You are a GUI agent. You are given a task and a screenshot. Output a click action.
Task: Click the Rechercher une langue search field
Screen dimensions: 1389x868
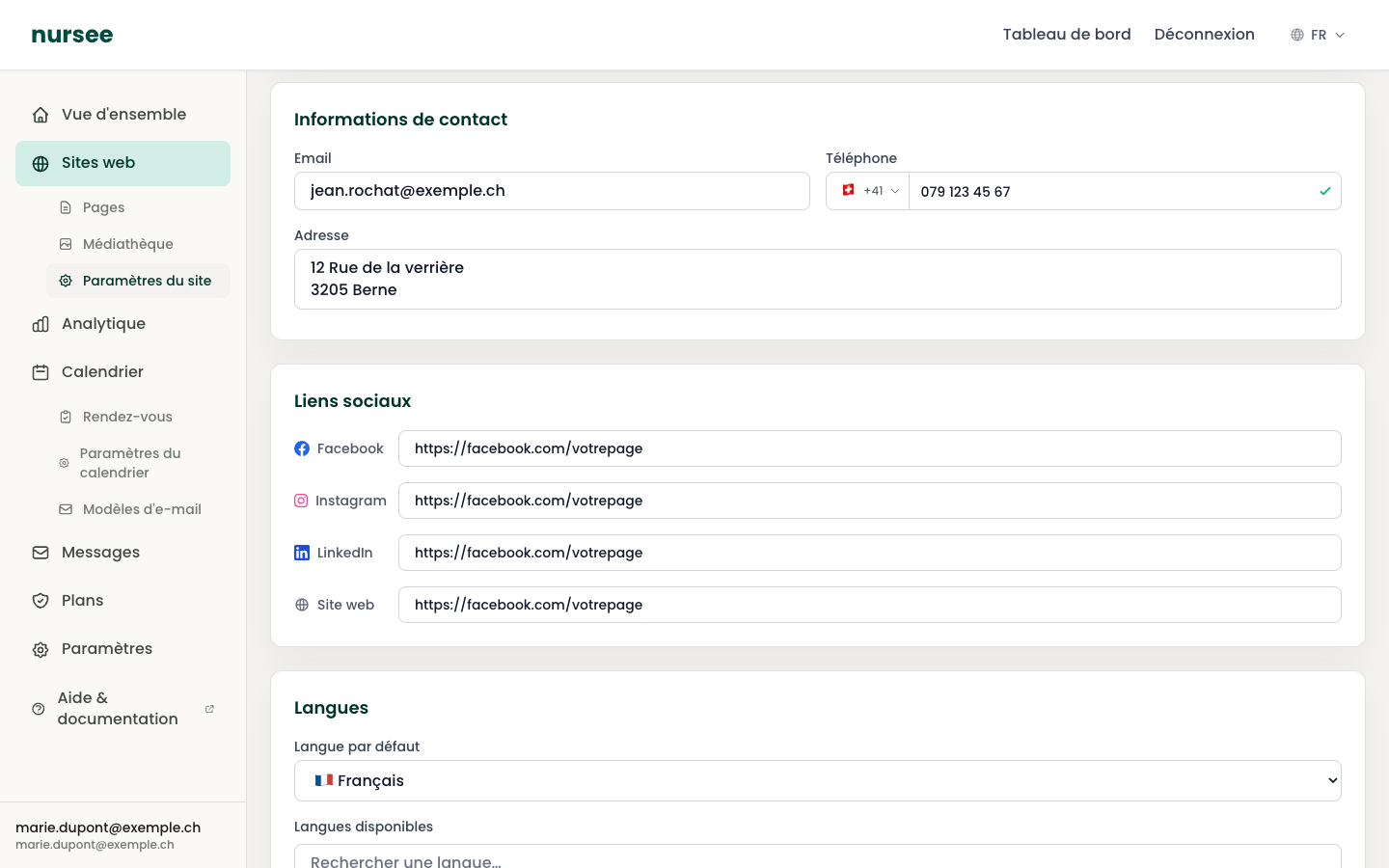pos(818,857)
